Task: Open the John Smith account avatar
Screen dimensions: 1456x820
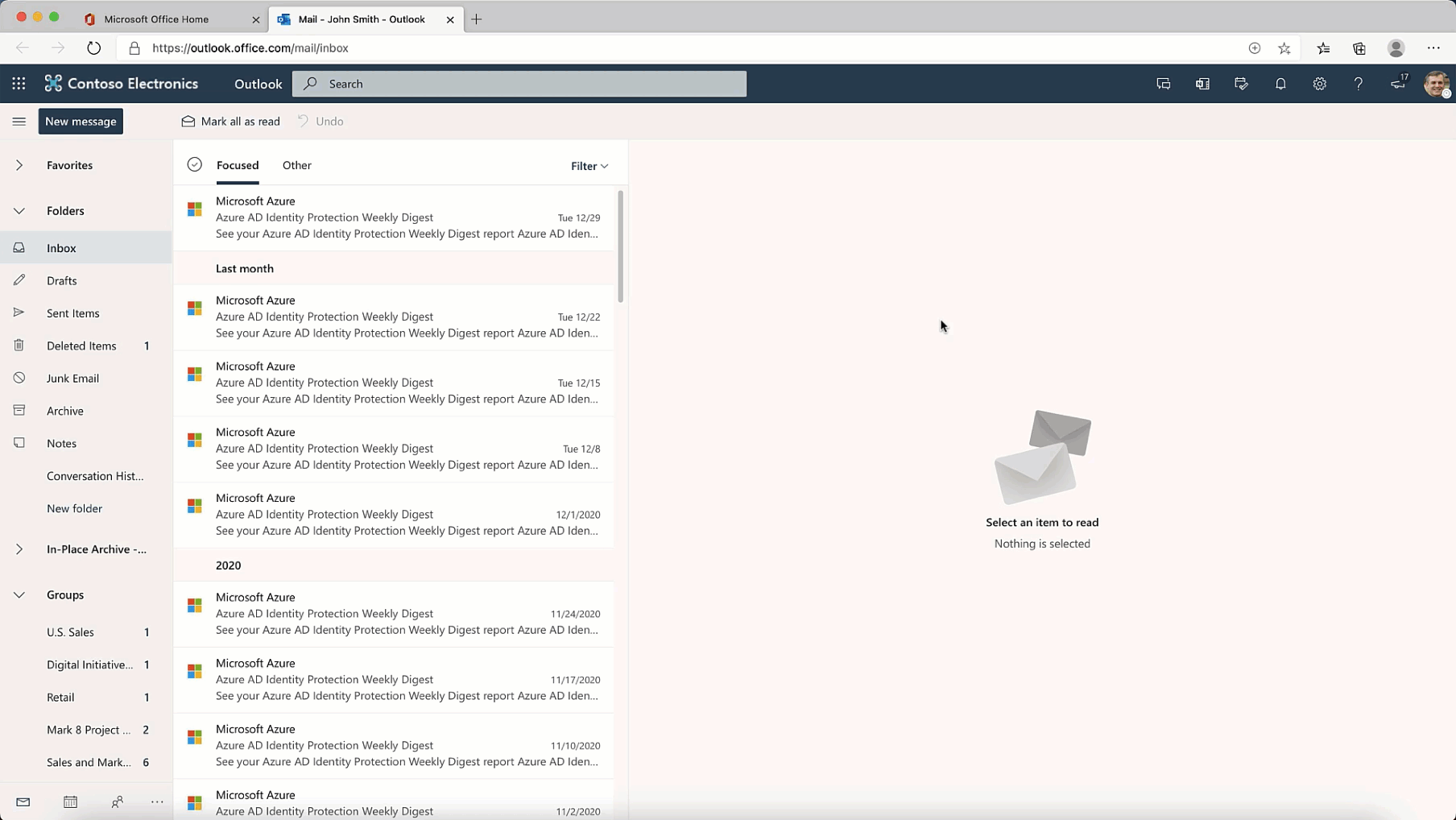Action: click(1436, 84)
